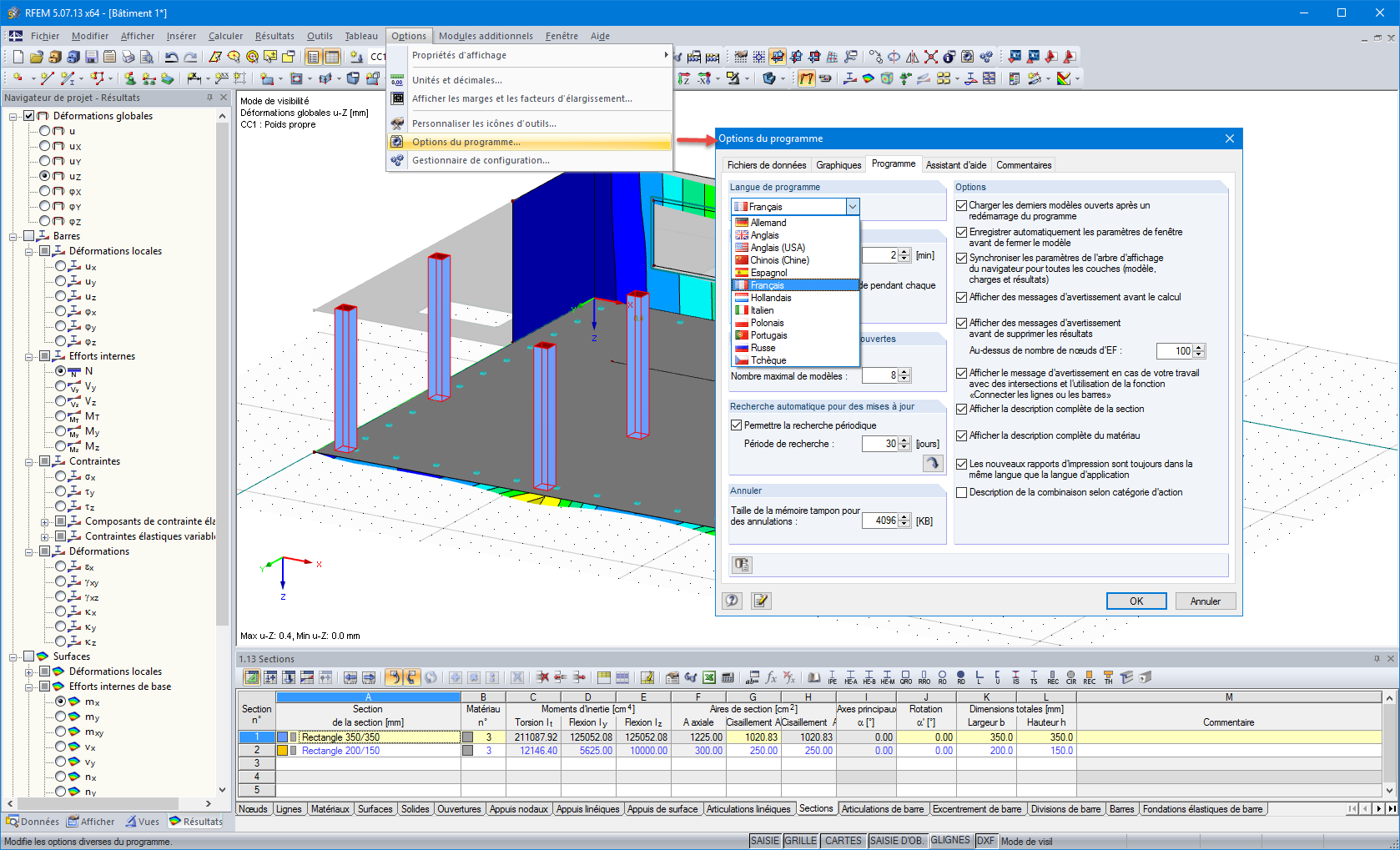Click the new nodal support icon
This screenshot has height=850, width=1400.
click(129, 78)
